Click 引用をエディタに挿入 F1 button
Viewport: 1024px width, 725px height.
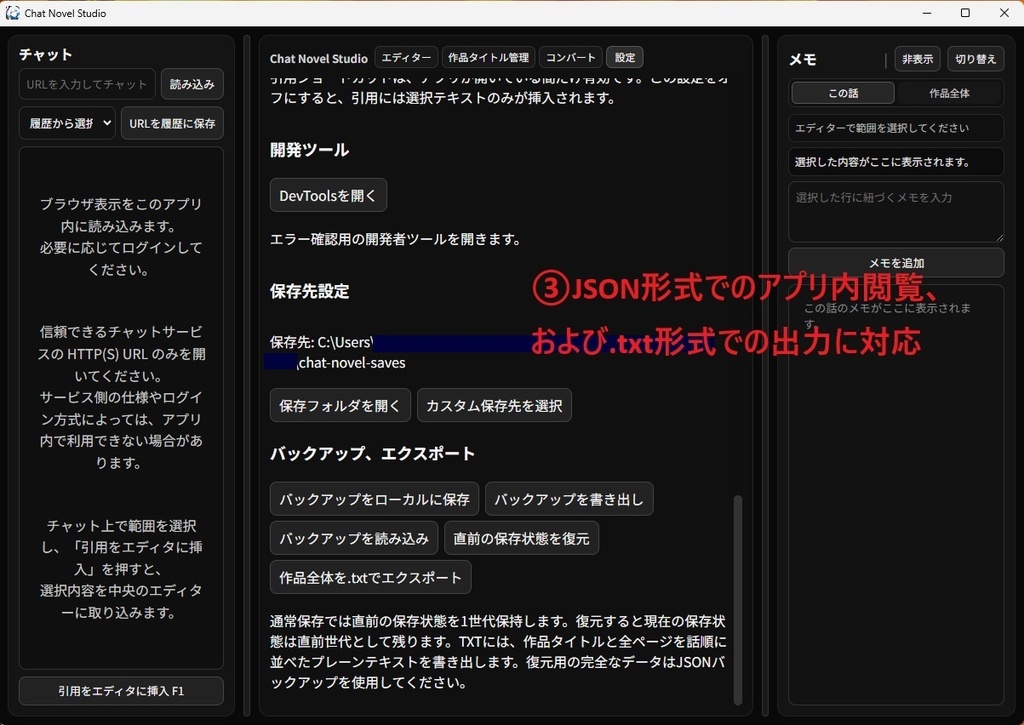click(121, 690)
